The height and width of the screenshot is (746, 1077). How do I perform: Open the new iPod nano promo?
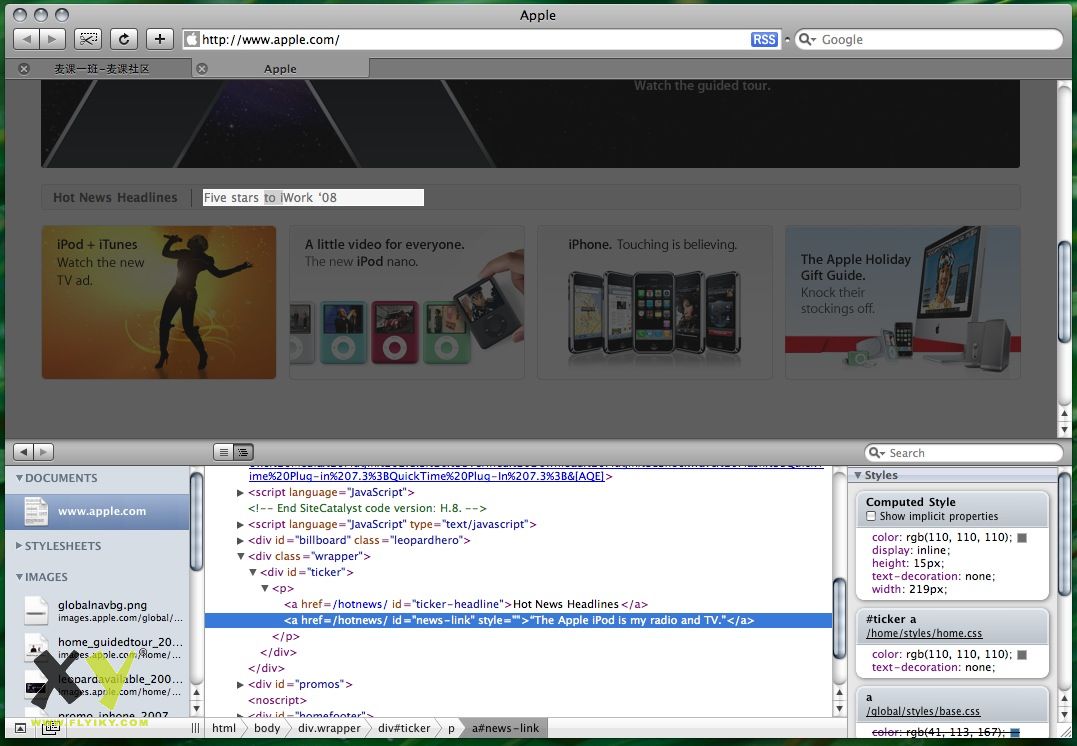(x=407, y=302)
